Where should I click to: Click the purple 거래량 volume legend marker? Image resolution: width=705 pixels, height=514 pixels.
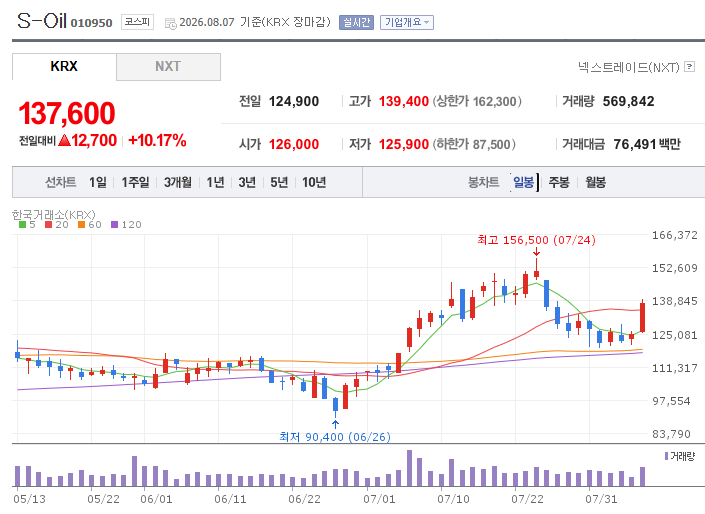666,456
